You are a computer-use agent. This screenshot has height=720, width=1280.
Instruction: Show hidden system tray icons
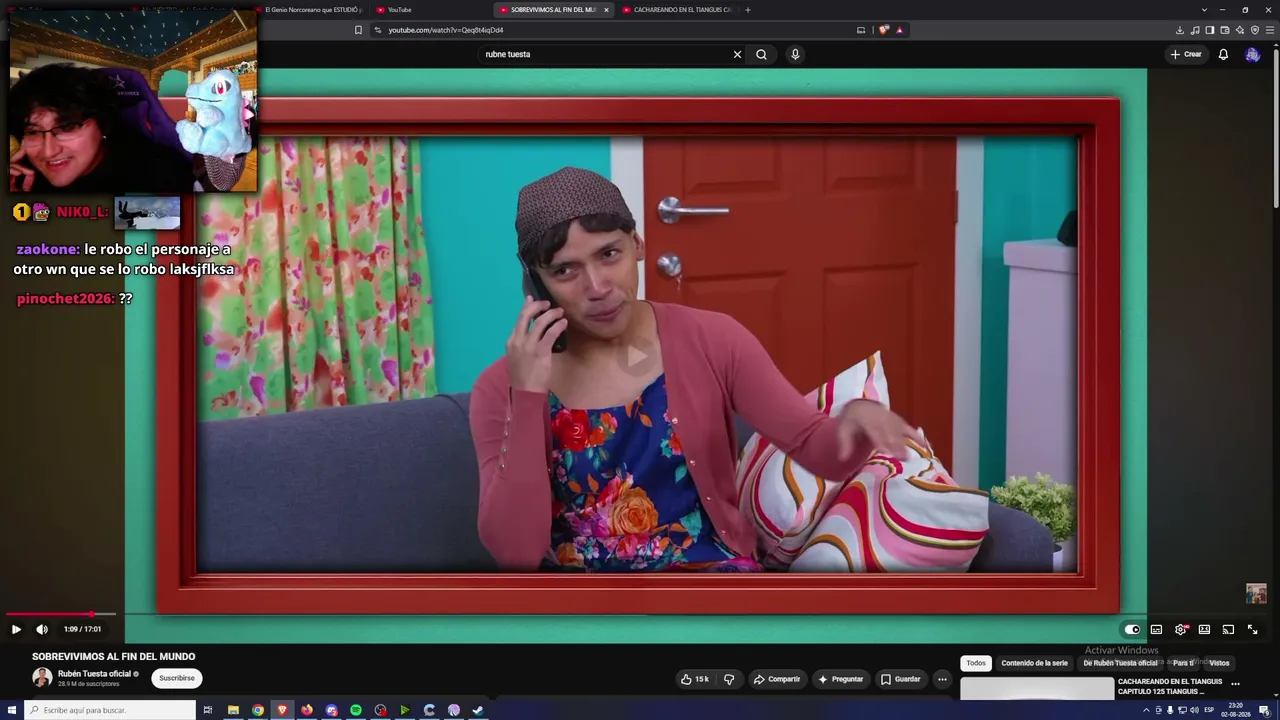(1146, 710)
